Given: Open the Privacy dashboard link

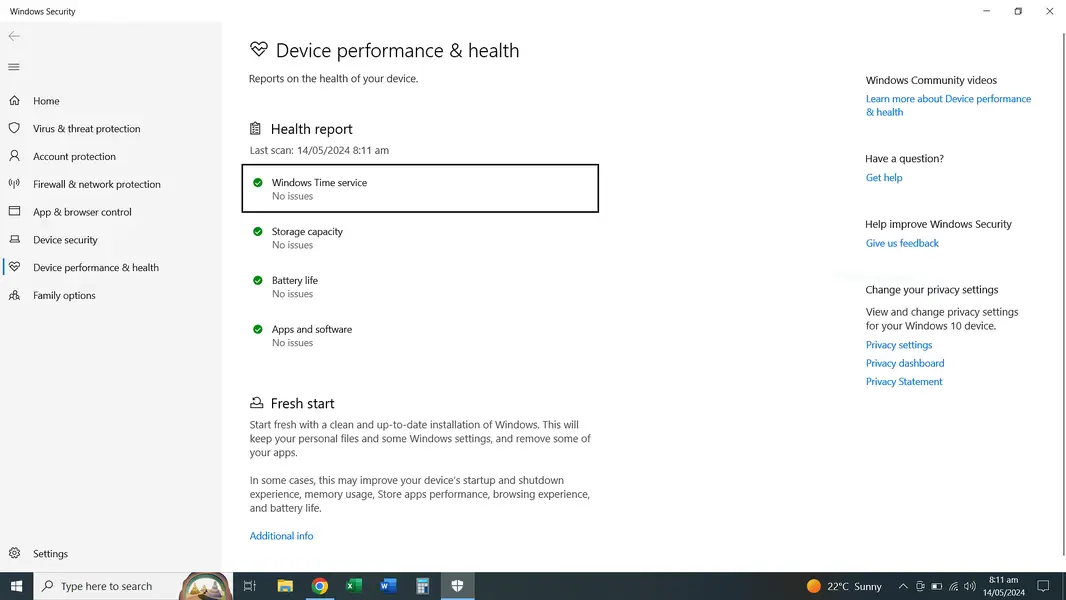Looking at the screenshot, I should point(905,364).
